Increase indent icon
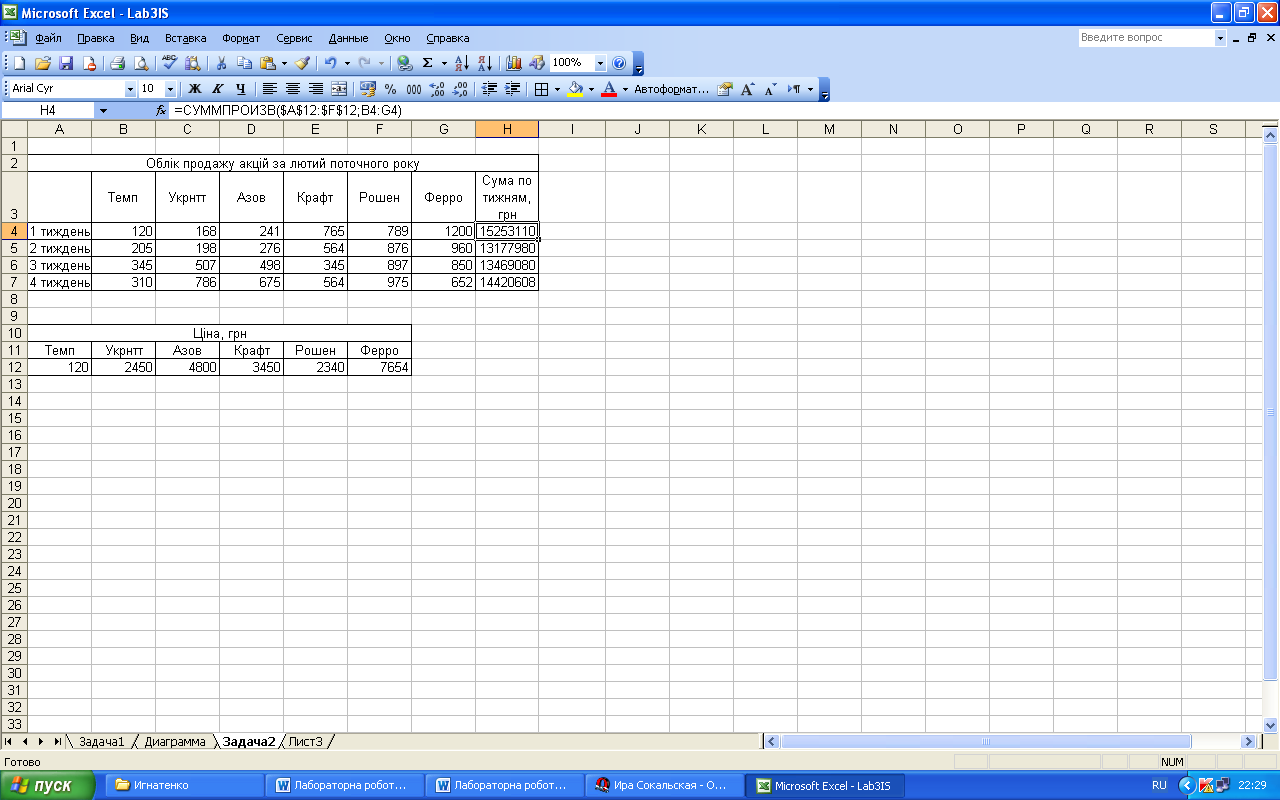Screen dimensions: 1280x800 [513, 89]
